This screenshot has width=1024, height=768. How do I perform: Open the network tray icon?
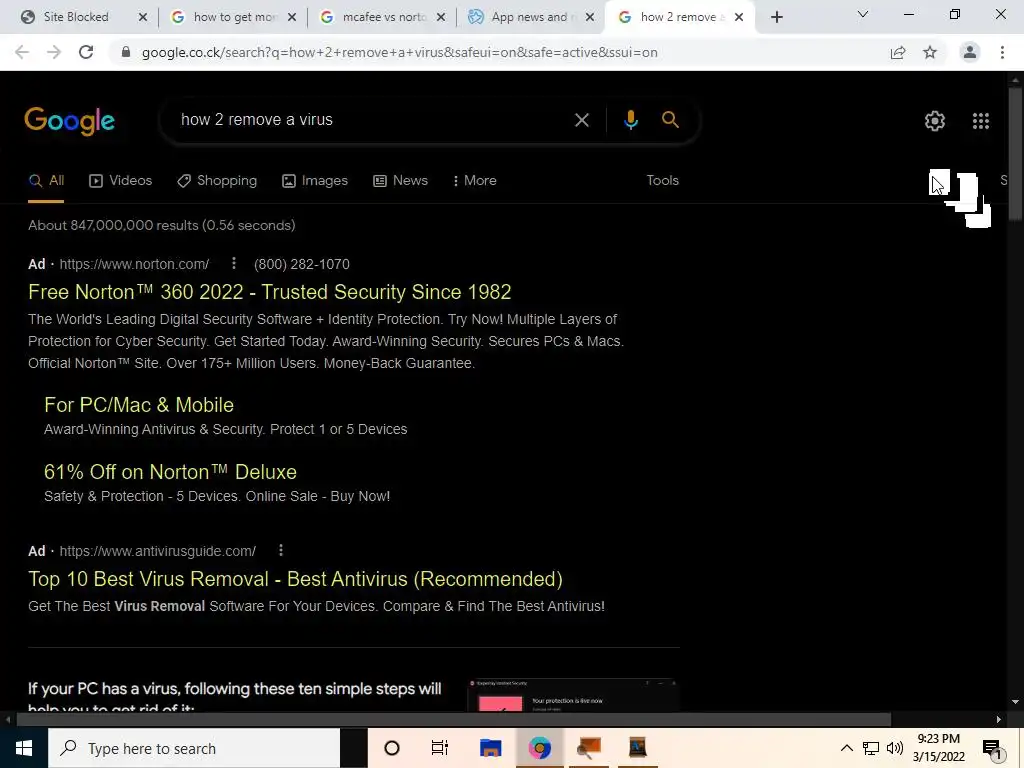click(871, 748)
